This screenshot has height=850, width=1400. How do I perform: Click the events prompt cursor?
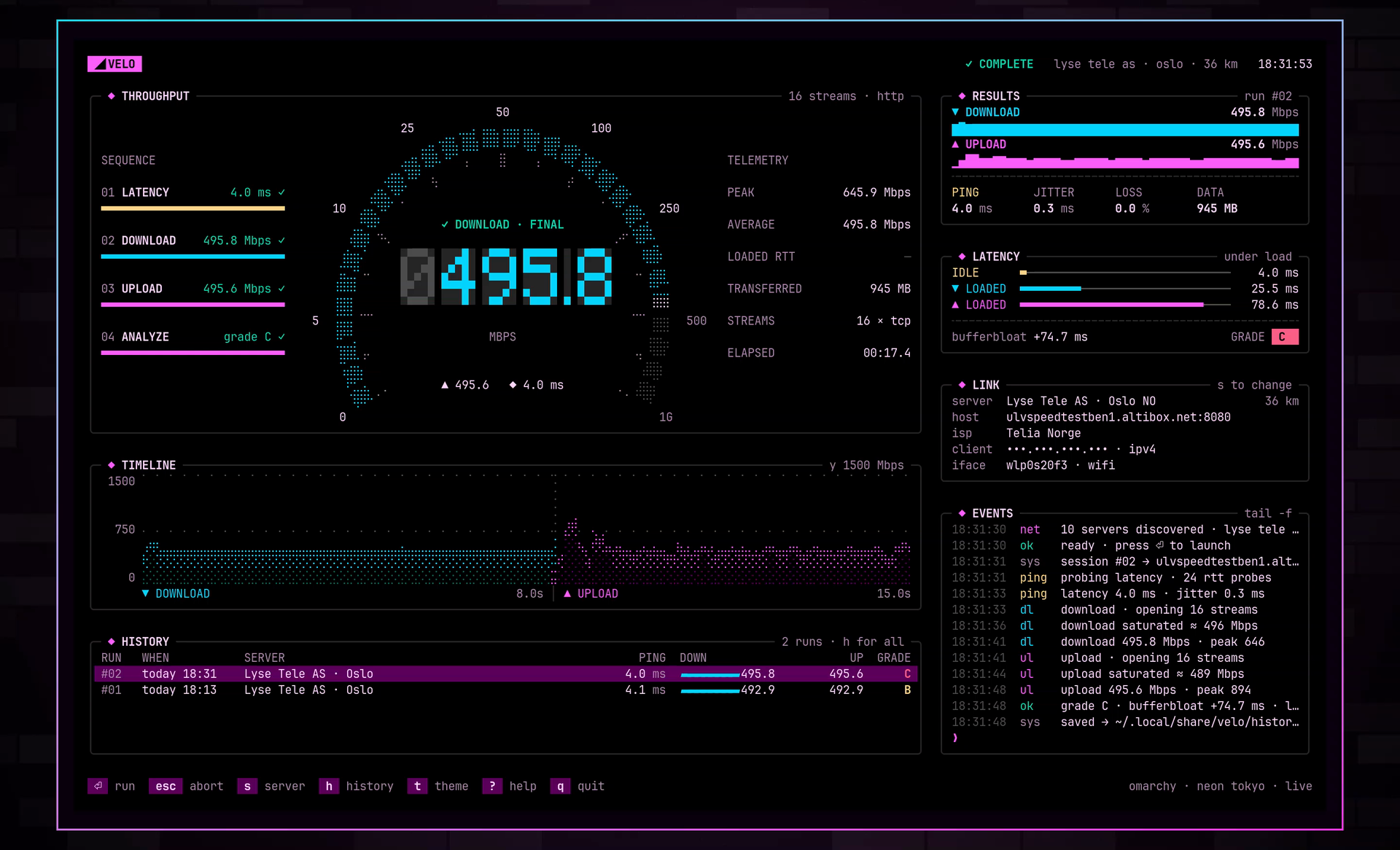[x=955, y=738]
